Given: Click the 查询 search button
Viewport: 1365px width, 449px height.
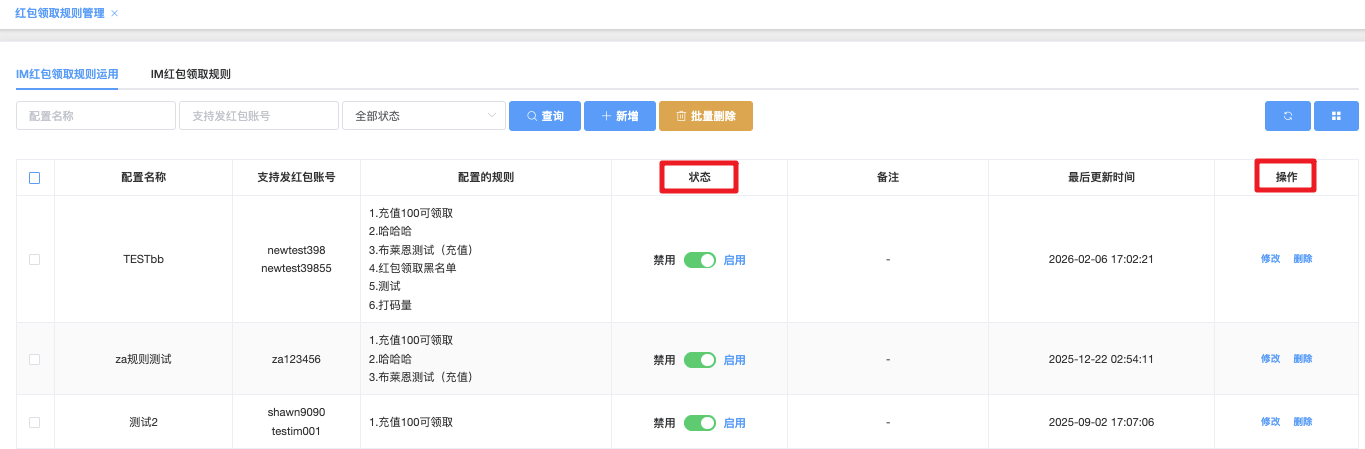Looking at the screenshot, I should pos(544,116).
